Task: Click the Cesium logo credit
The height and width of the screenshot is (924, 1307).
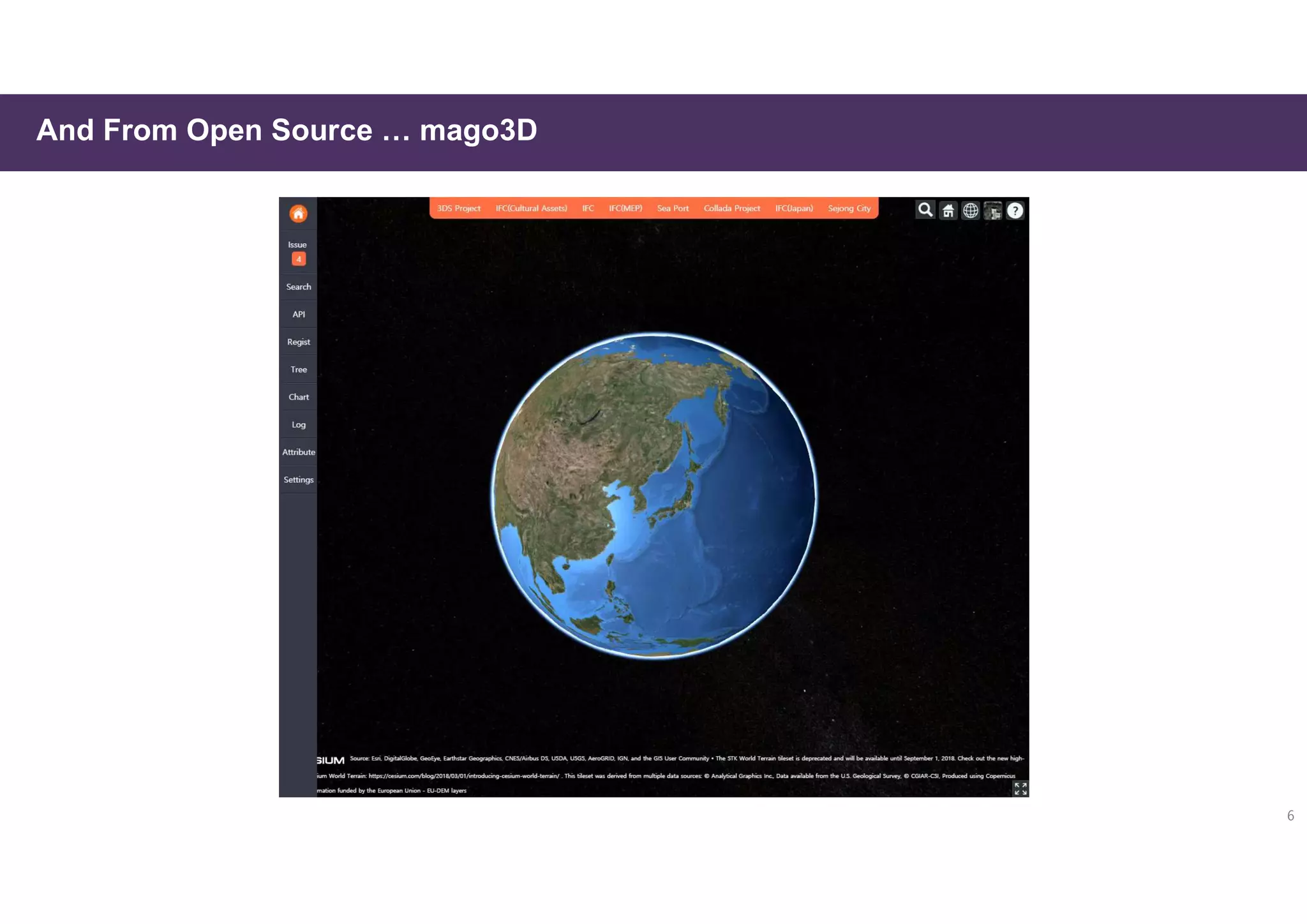Action: 331,760
